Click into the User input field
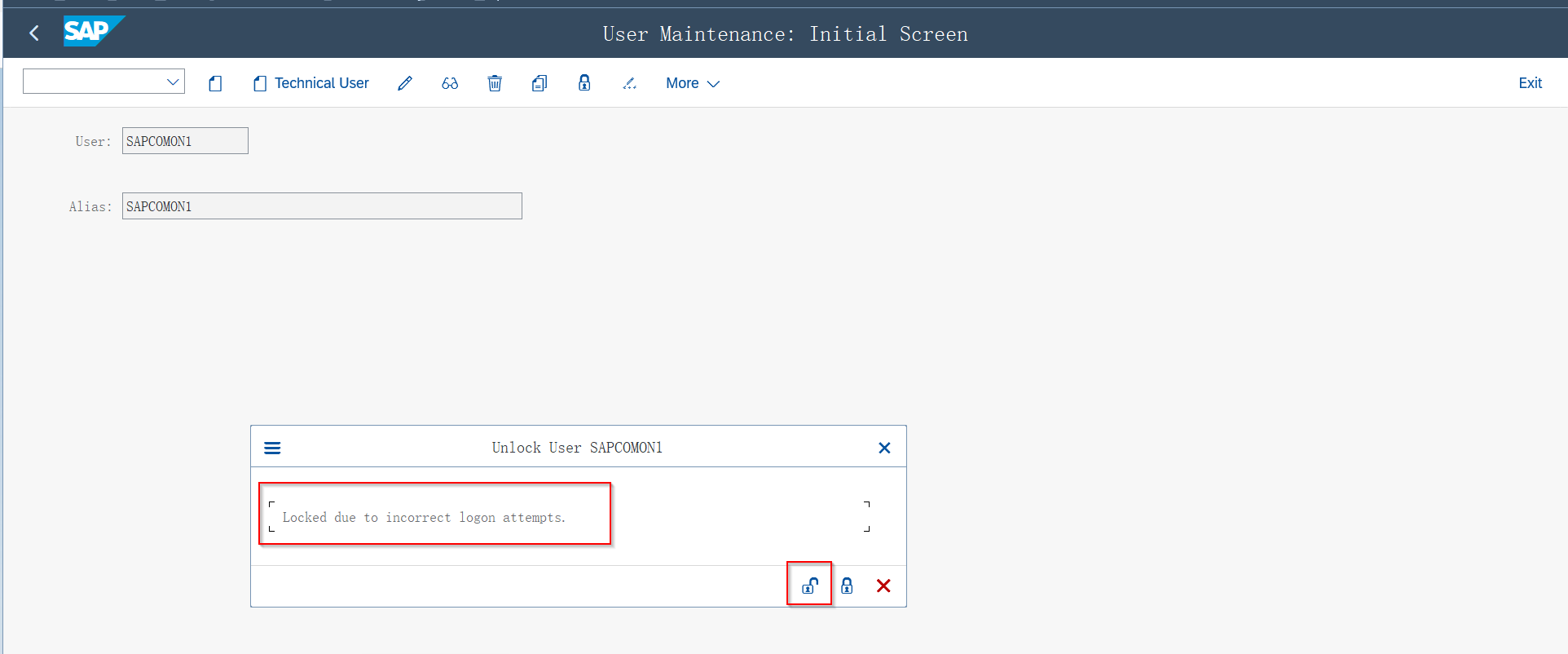 coord(185,141)
